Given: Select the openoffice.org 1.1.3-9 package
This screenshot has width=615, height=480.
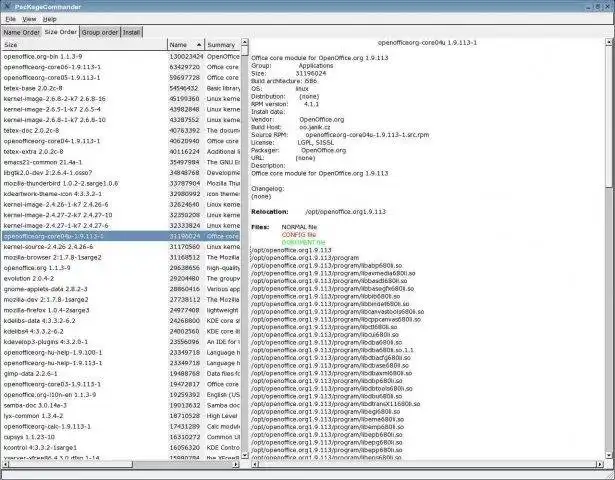Looking at the screenshot, I should pos(121,268).
